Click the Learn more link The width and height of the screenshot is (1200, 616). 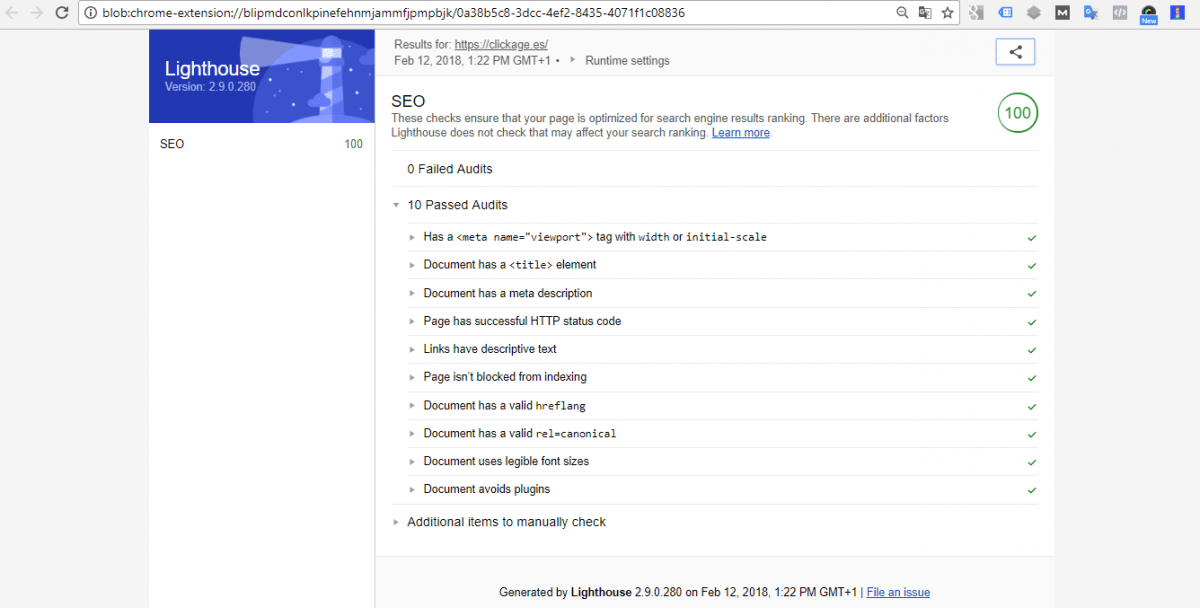[740, 133]
